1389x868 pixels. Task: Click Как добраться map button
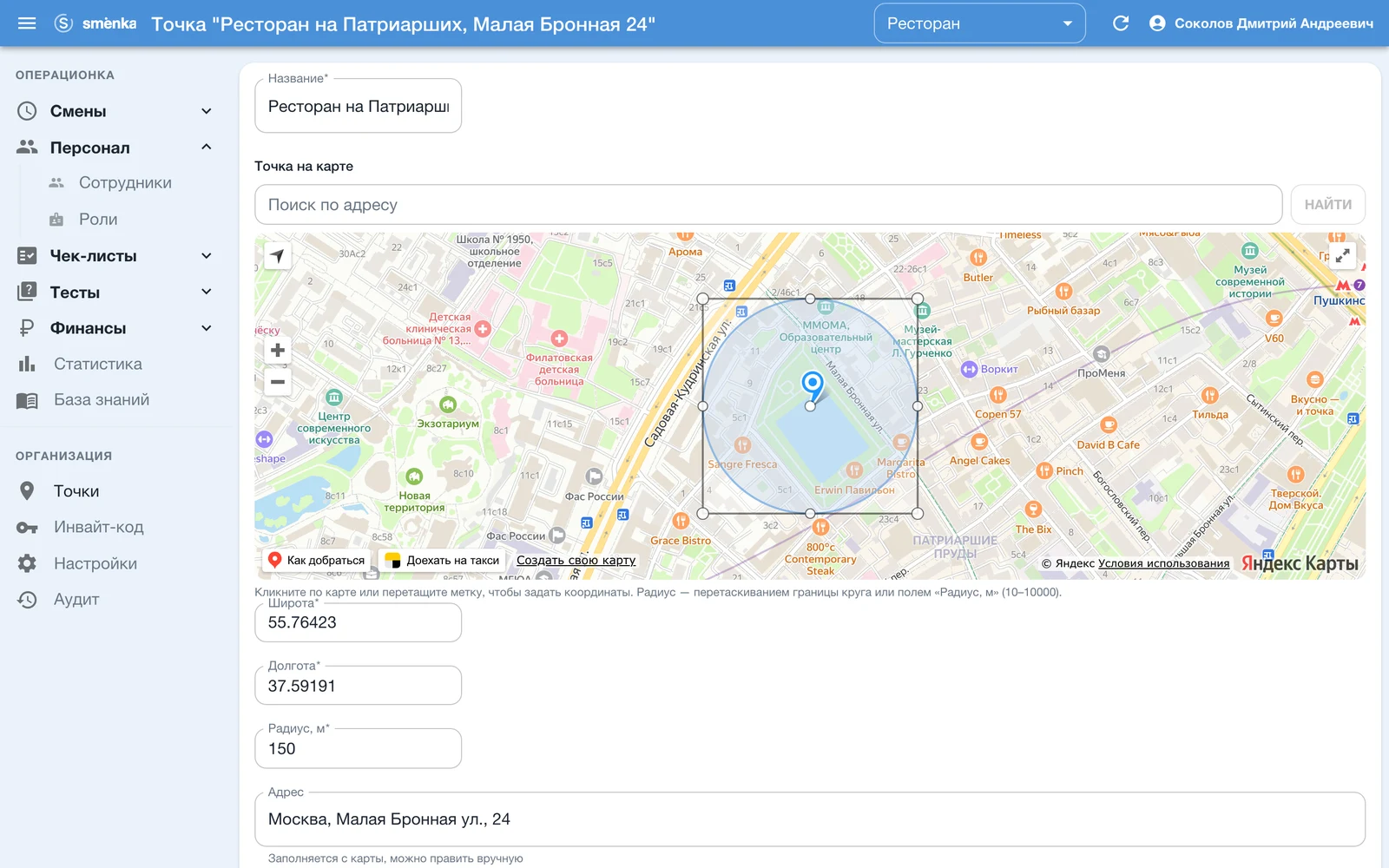317,561
